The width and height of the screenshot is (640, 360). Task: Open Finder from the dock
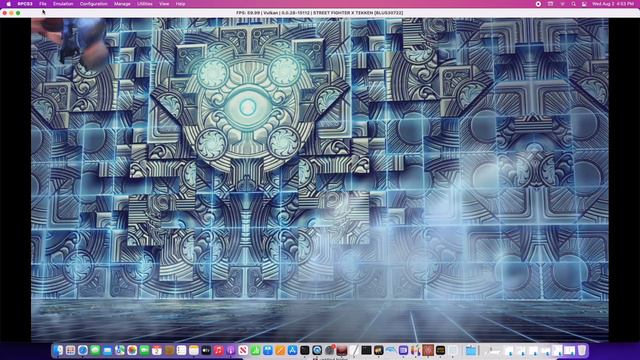(58, 350)
